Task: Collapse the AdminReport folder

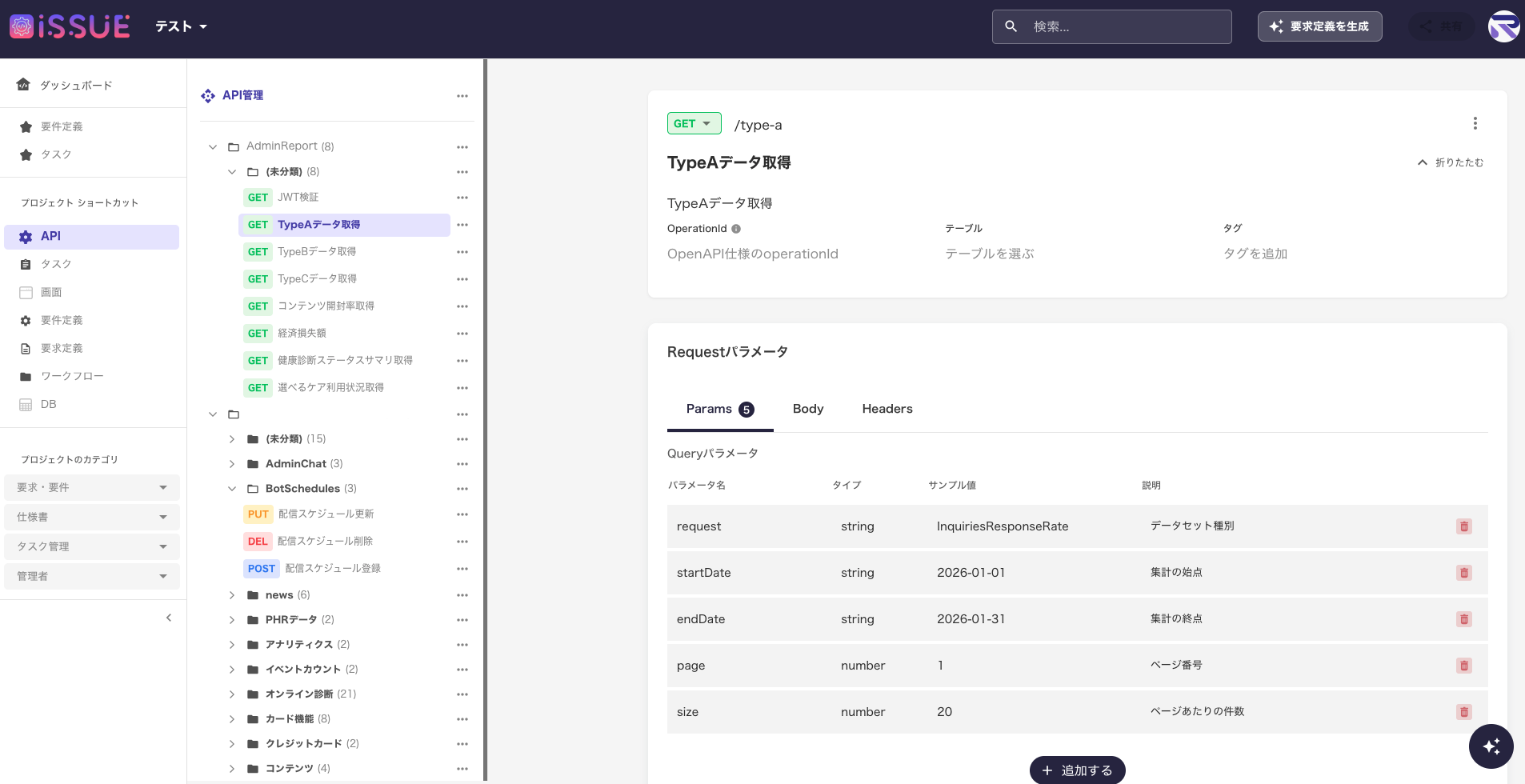Action: (x=213, y=146)
